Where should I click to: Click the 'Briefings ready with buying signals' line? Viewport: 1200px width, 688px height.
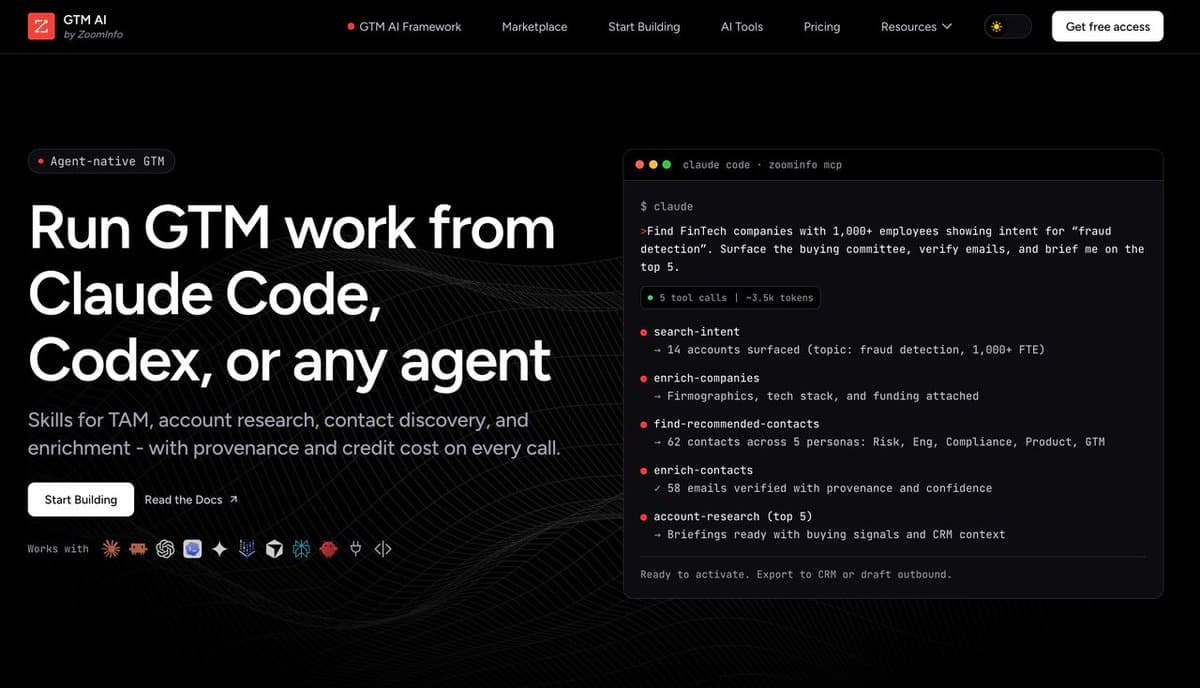(x=829, y=534)
